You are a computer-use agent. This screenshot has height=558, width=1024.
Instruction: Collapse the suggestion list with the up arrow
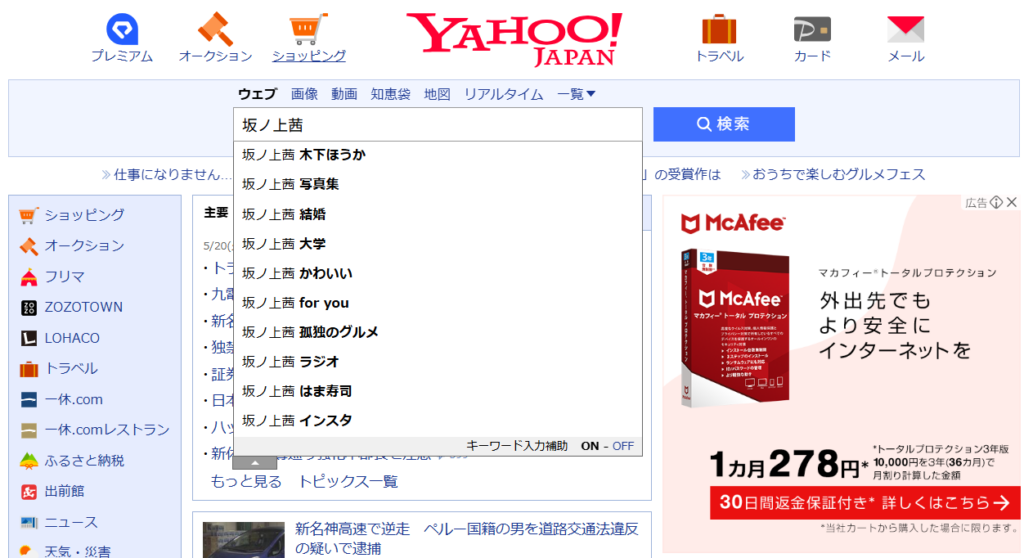pyautogui.click(x=255, y=463)
